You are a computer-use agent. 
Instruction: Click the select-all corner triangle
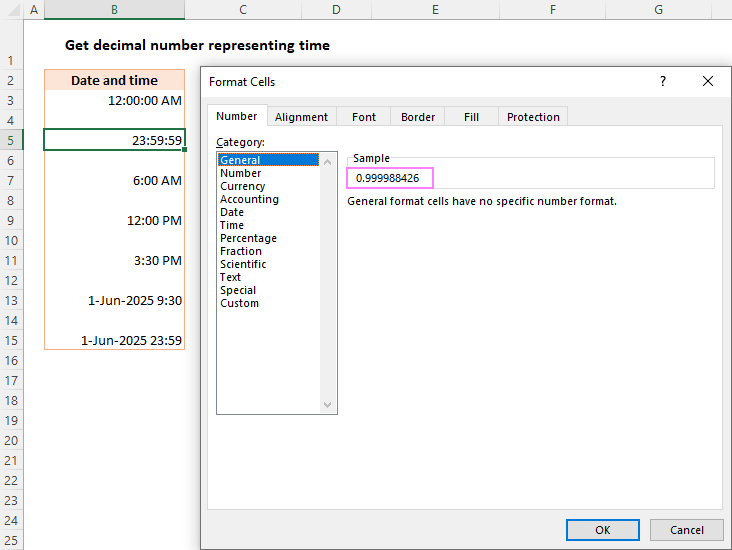click(12, 9)
